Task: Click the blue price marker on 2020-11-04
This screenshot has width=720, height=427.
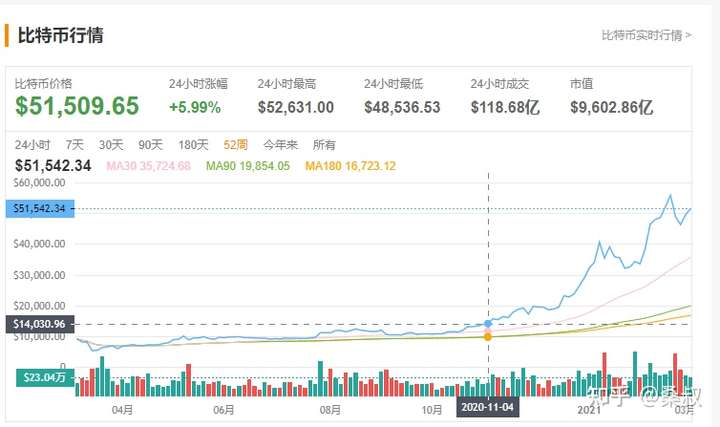Action: click(488, 324)
